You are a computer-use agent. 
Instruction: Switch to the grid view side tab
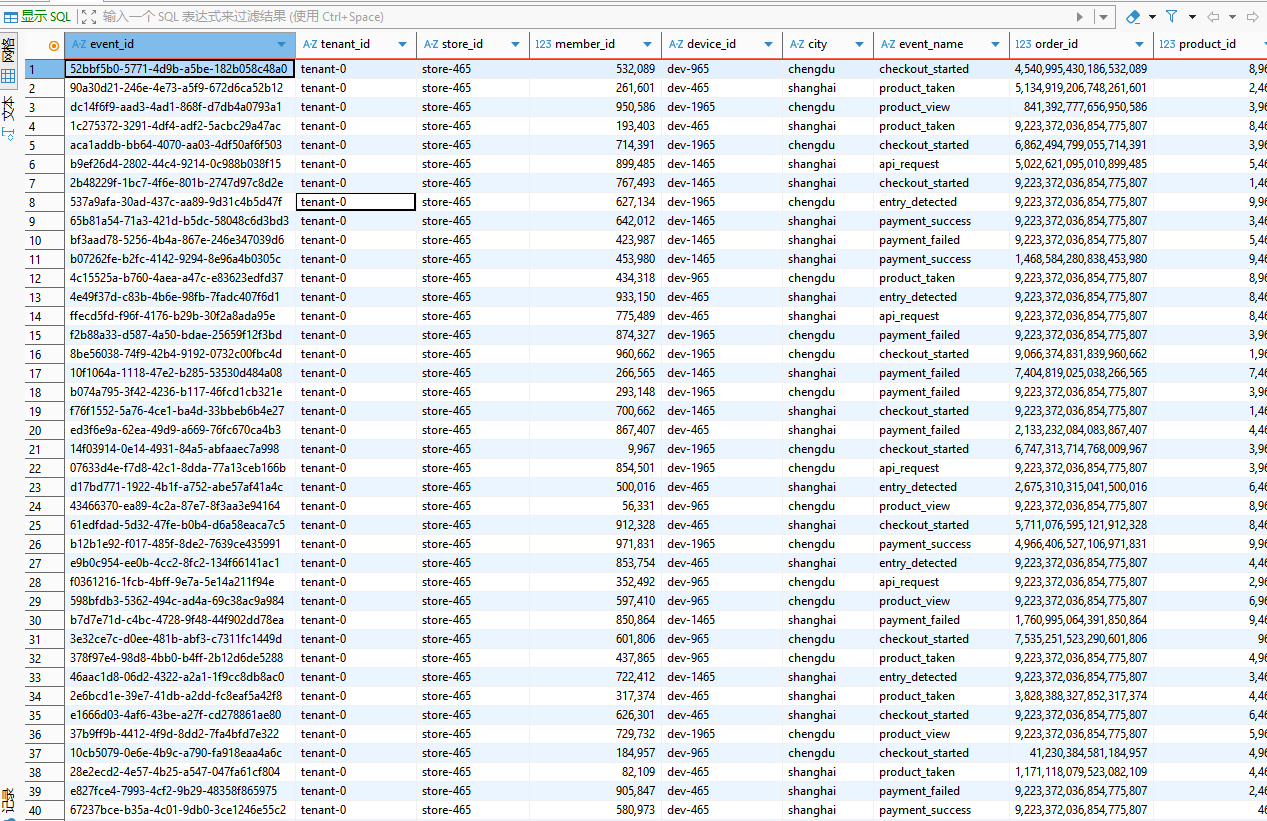8,62
